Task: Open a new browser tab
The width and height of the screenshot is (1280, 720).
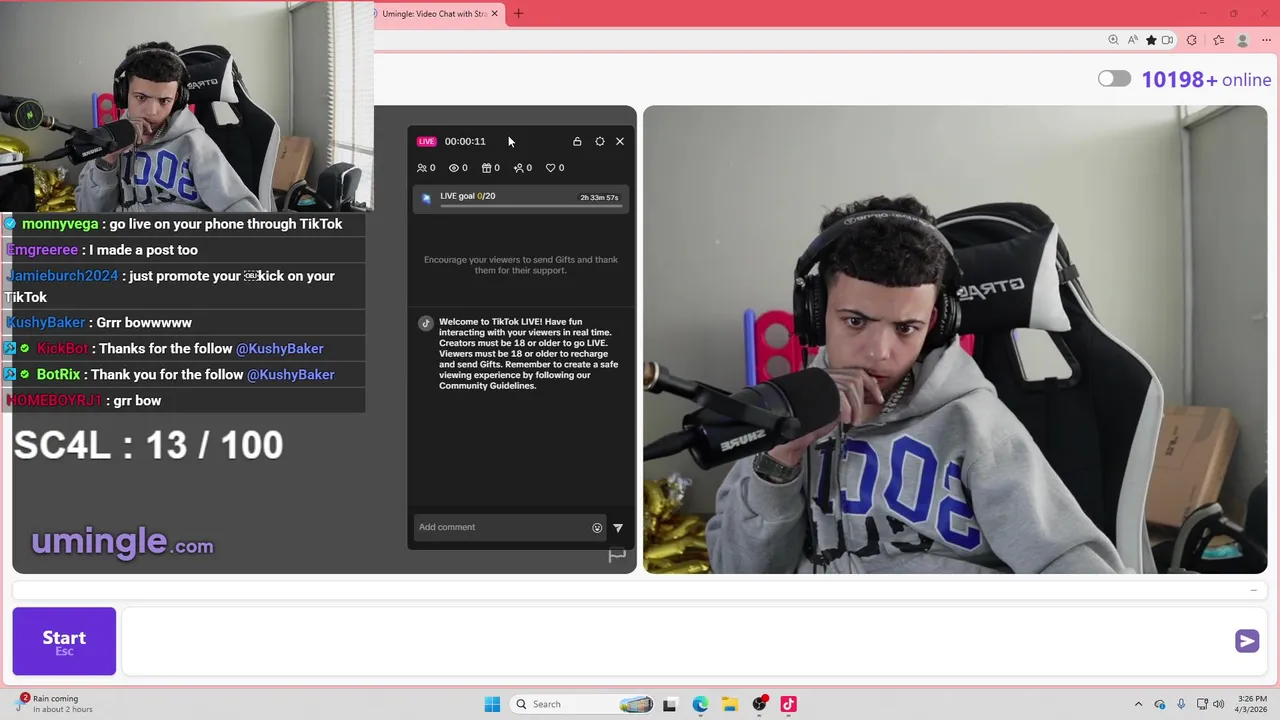Action: 518,14
